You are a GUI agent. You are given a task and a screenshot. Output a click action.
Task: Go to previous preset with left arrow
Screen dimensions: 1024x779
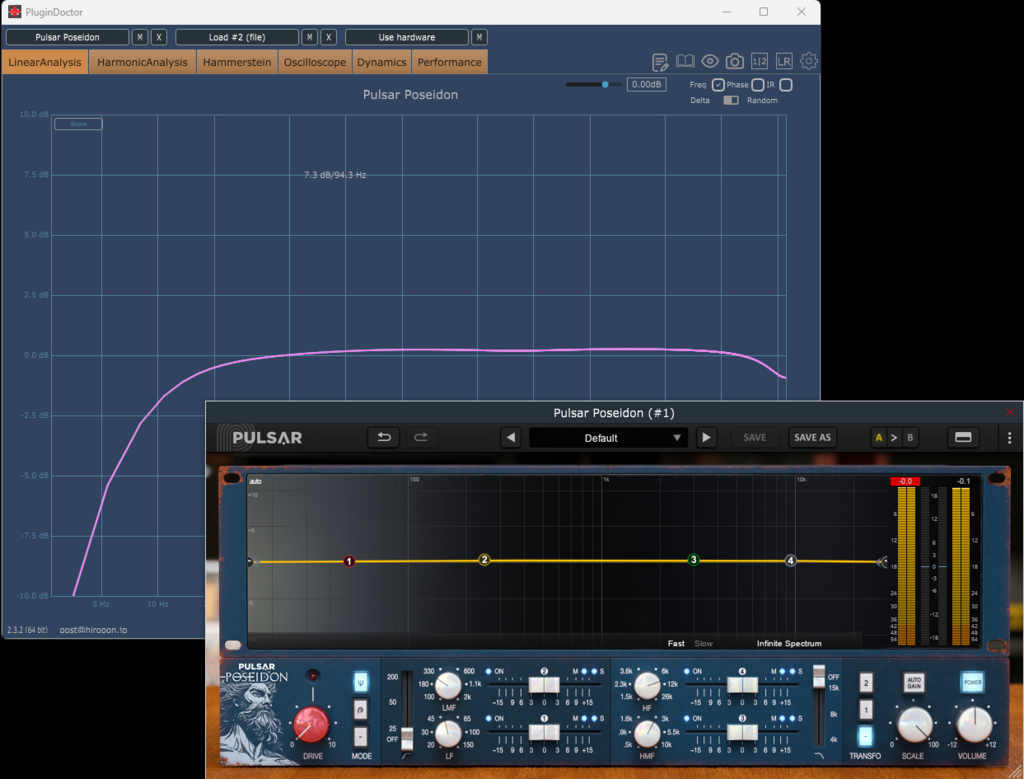coord(511,437)
